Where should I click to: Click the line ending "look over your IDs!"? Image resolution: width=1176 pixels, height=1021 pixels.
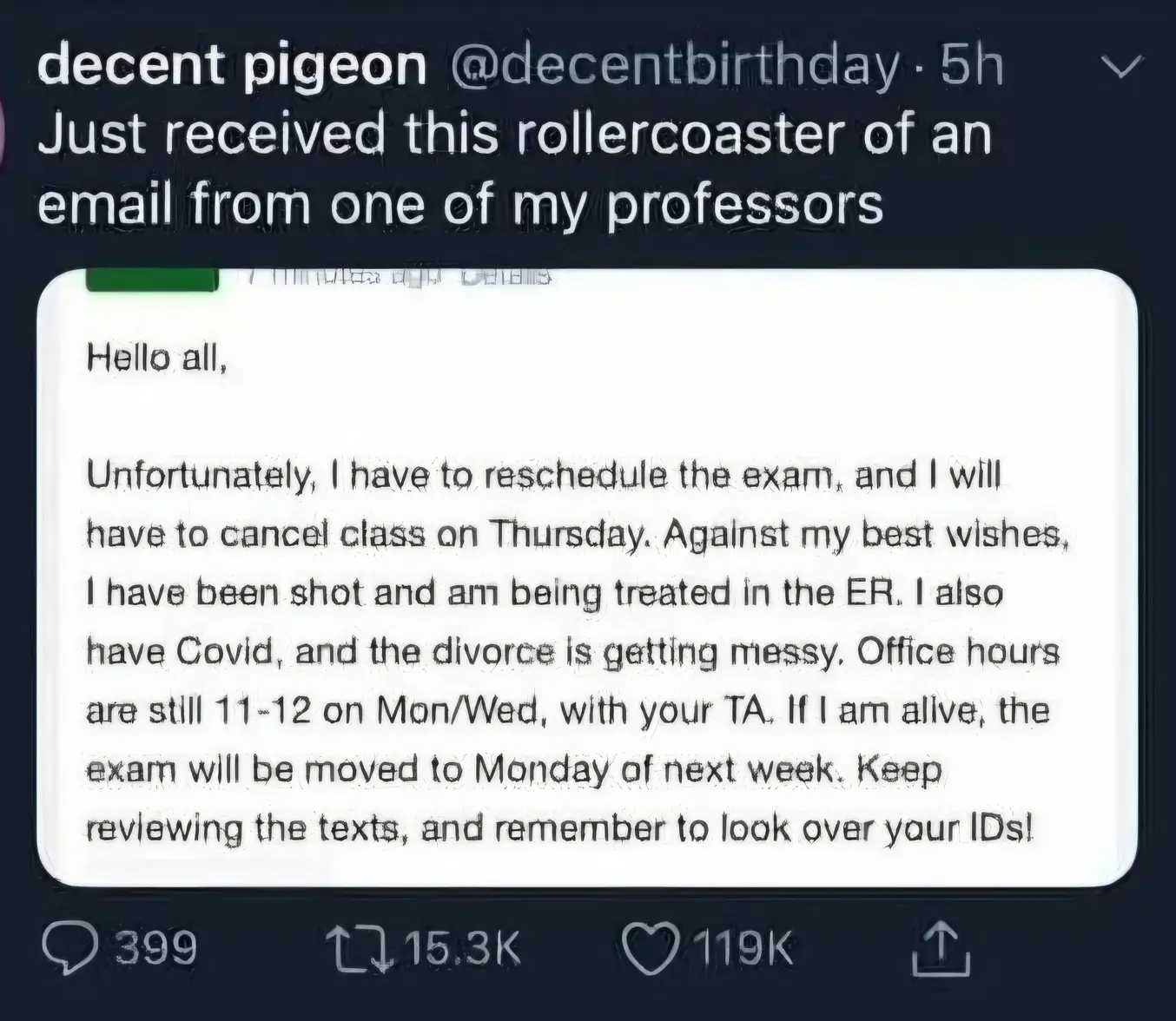pos(560,828)
